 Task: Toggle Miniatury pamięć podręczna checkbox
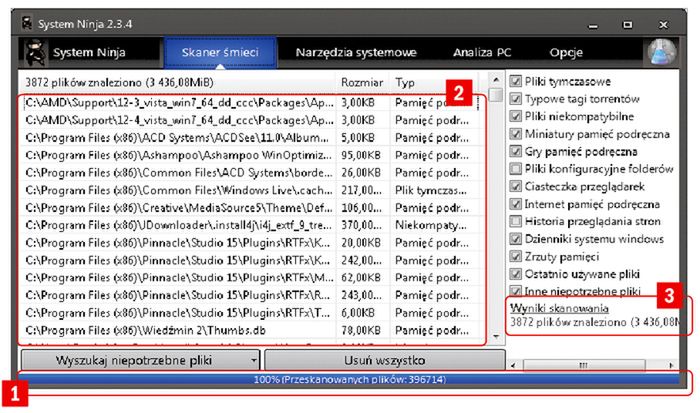[516, 133]
